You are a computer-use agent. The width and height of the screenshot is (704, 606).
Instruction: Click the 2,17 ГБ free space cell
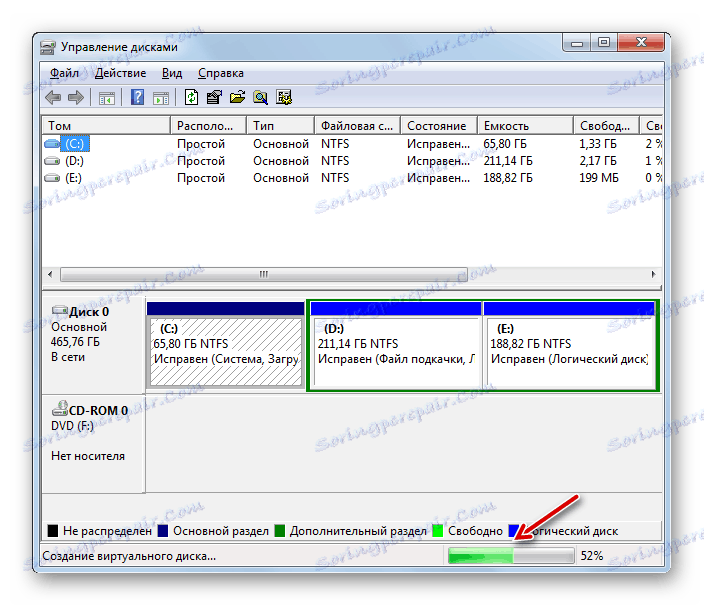pos(598,161)
